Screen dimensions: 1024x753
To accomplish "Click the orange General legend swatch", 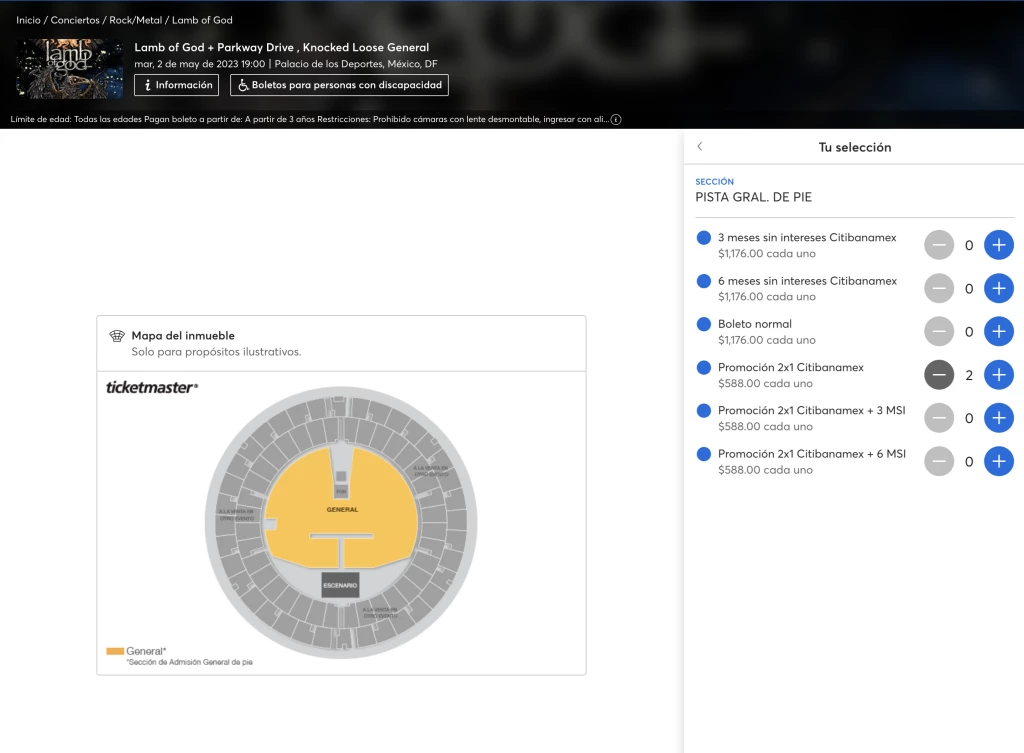I will (x=115, y=651).
